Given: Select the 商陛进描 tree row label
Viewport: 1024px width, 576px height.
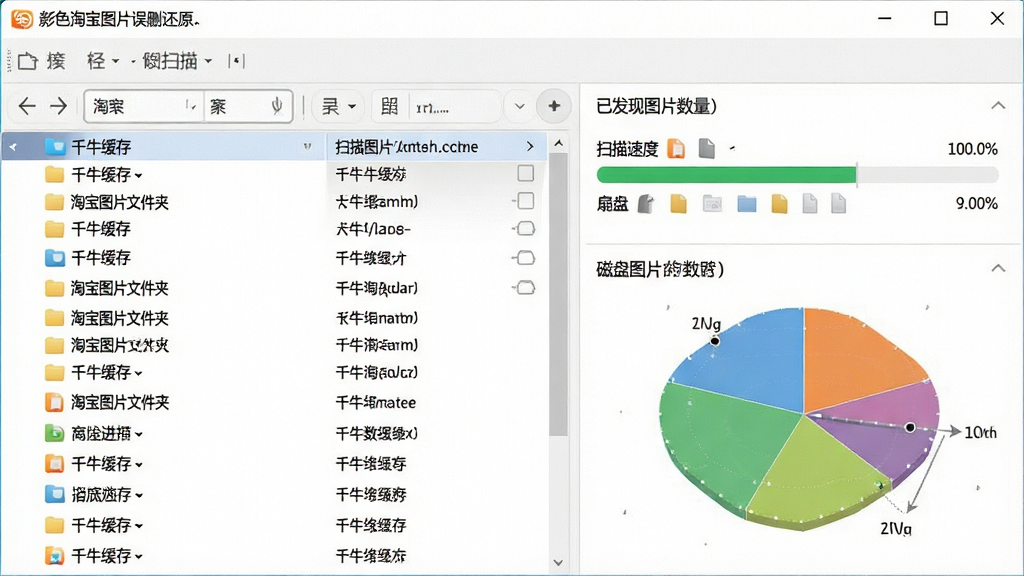Looking at the screenshot, I should [101, 433].
